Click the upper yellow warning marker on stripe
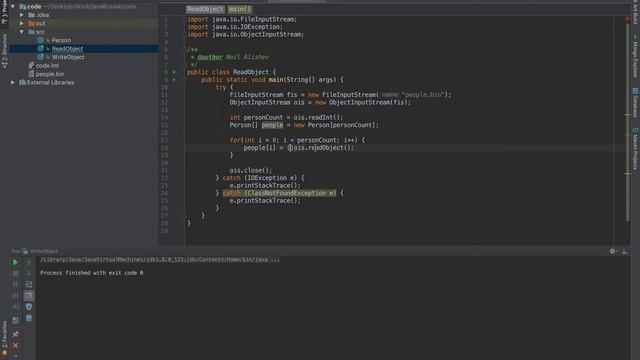Screen dimensions: 640x360 pyautogui.click(x=628, y=115)
